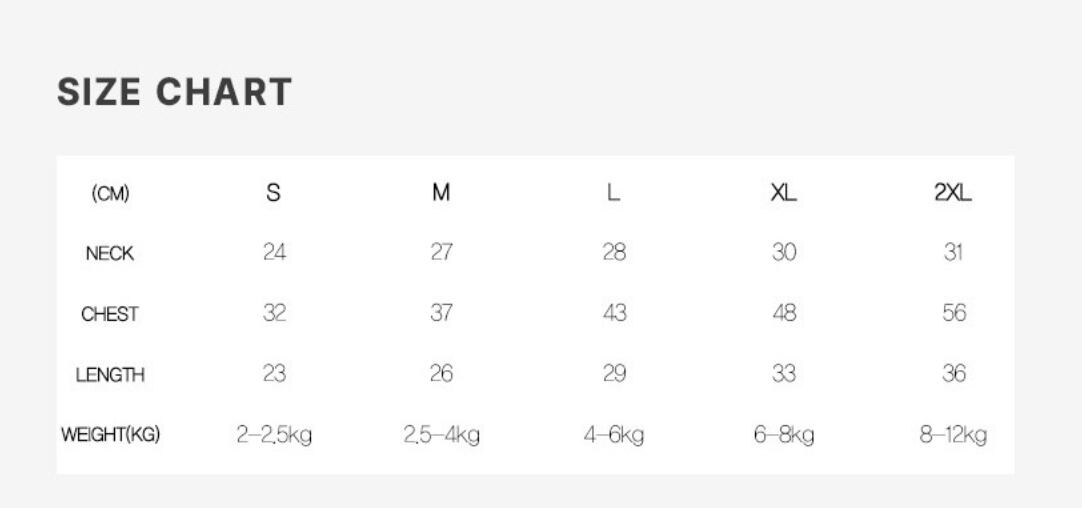Select chest value 37 for size M

pyautogui.click(x=441, y=313)
